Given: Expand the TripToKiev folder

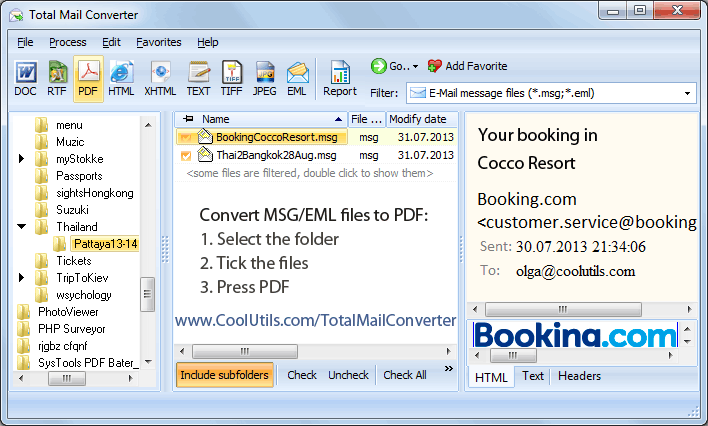Looking at the screenshot, I should 21,277.
